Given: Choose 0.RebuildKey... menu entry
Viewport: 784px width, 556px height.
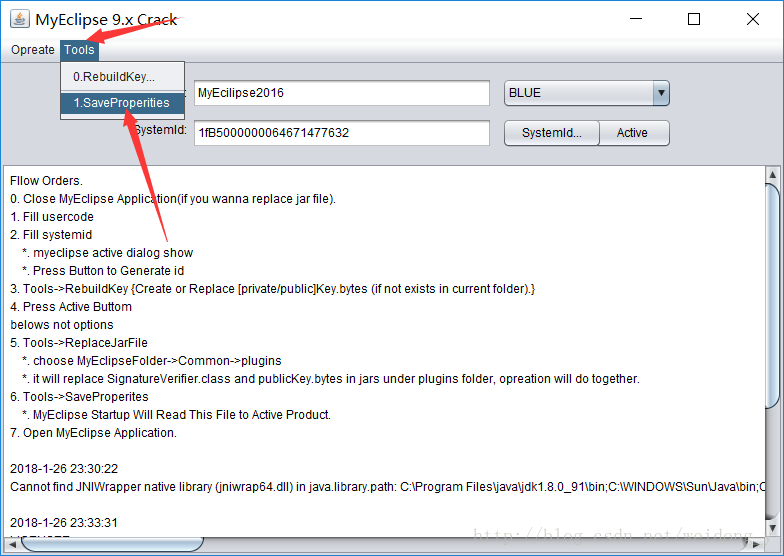Looking at the screenshot, I should pos(122,76).
